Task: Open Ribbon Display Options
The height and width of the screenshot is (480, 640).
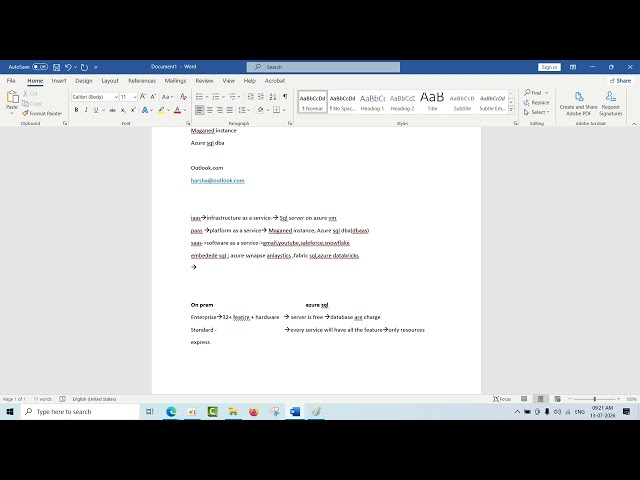Action: click(x=573, y=67)
